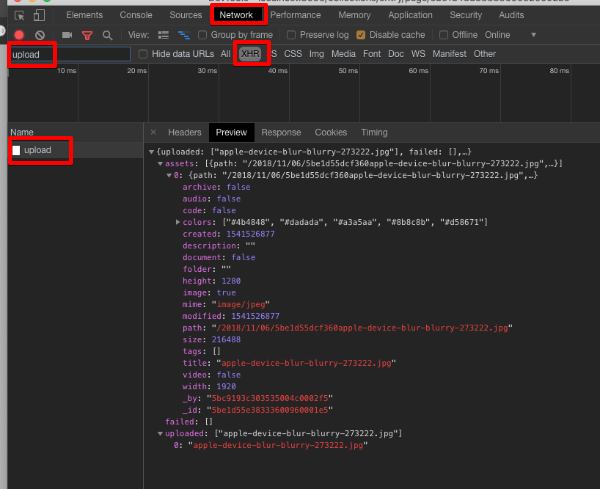Toggle the device toolbar icon
Image resolution: width=600 pixels, height=489 pixels.
pyautogui.click(x=39, y=15)
